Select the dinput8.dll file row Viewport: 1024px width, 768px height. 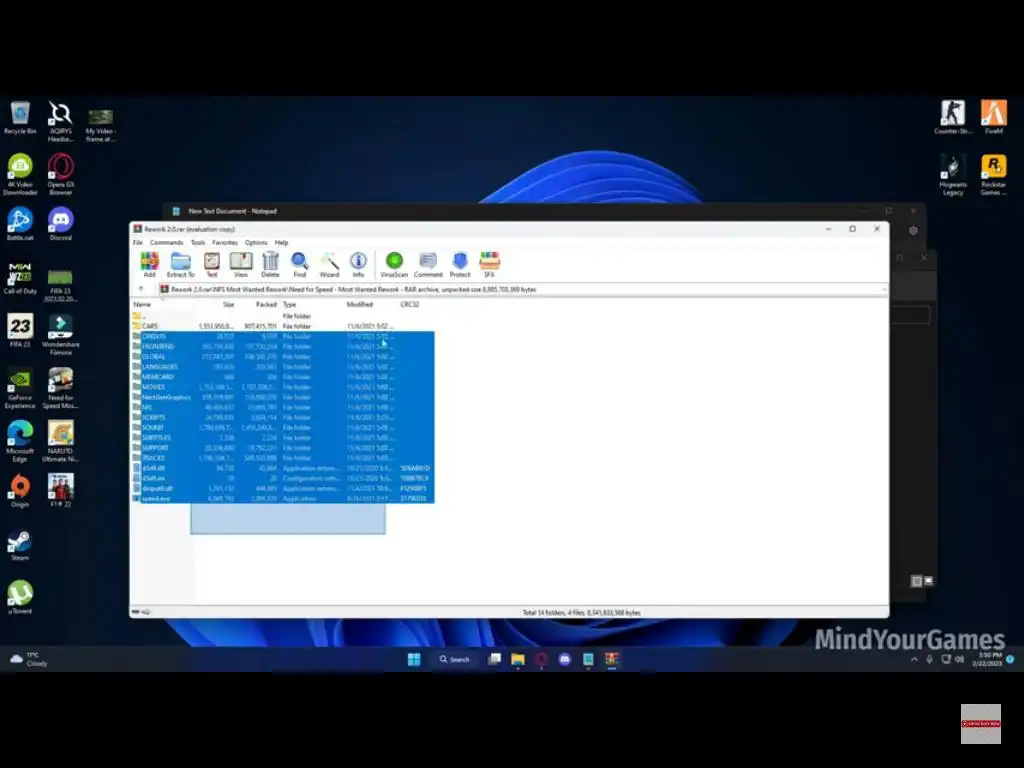[x=283, y=488]
